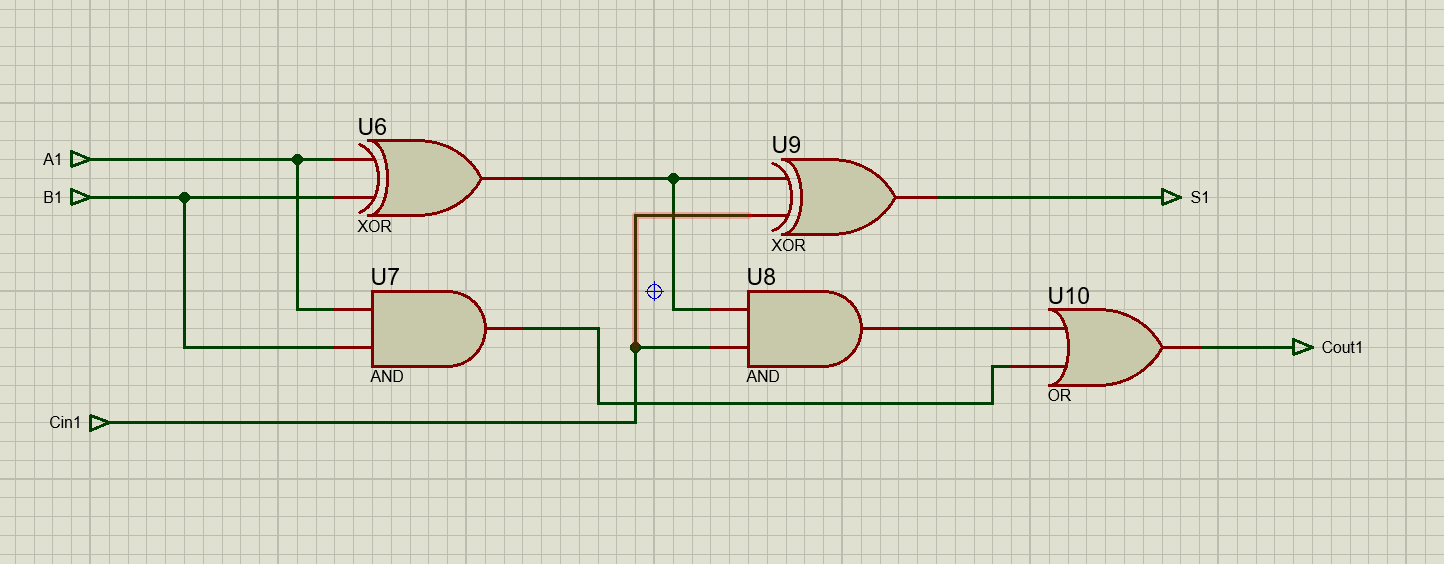Select the U10 OR gate symbol
This screenshot has width=1444, height=564.
(x=1106, y=347)
